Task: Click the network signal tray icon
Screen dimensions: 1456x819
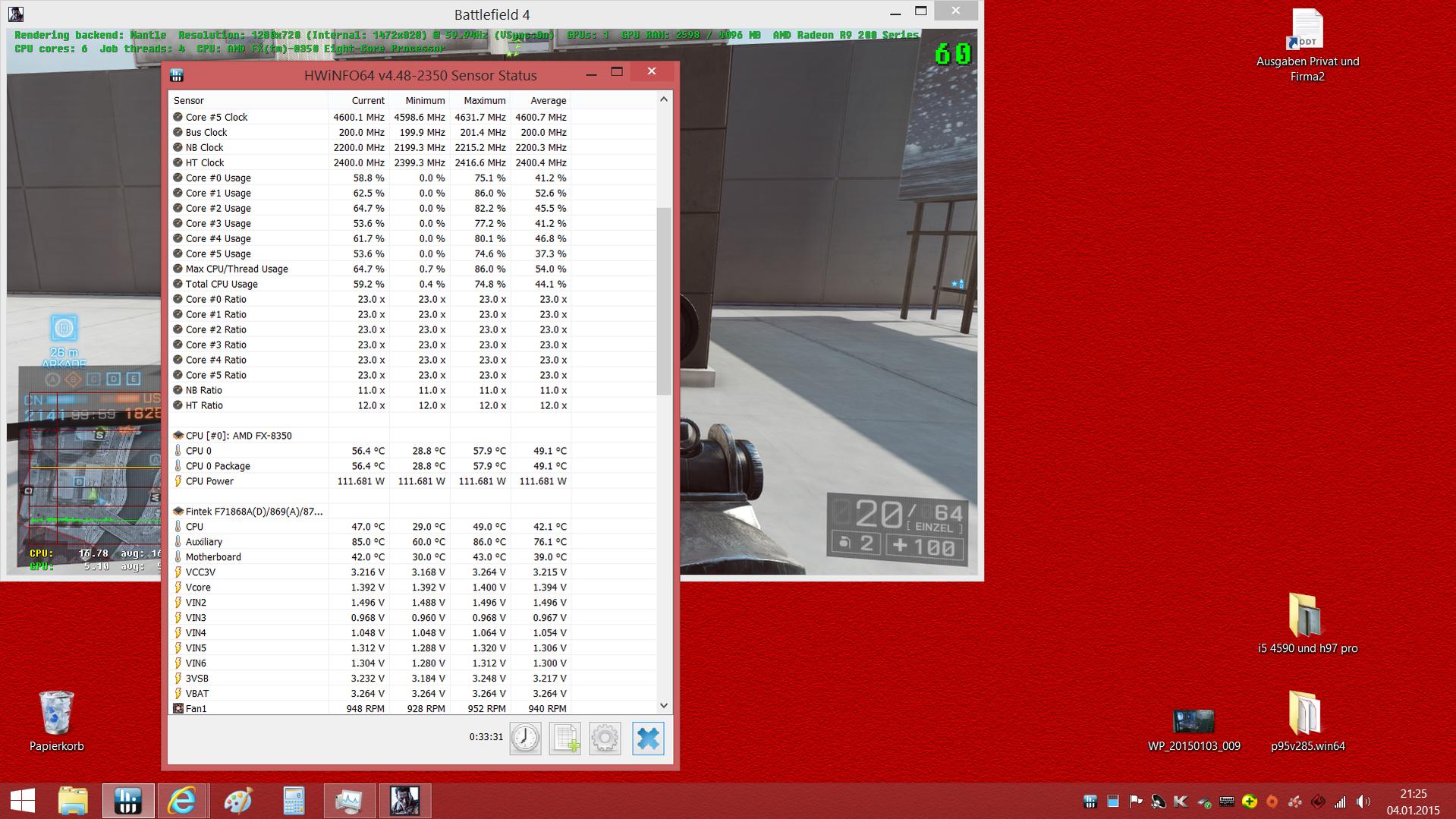Action: tap(1341, 802)
